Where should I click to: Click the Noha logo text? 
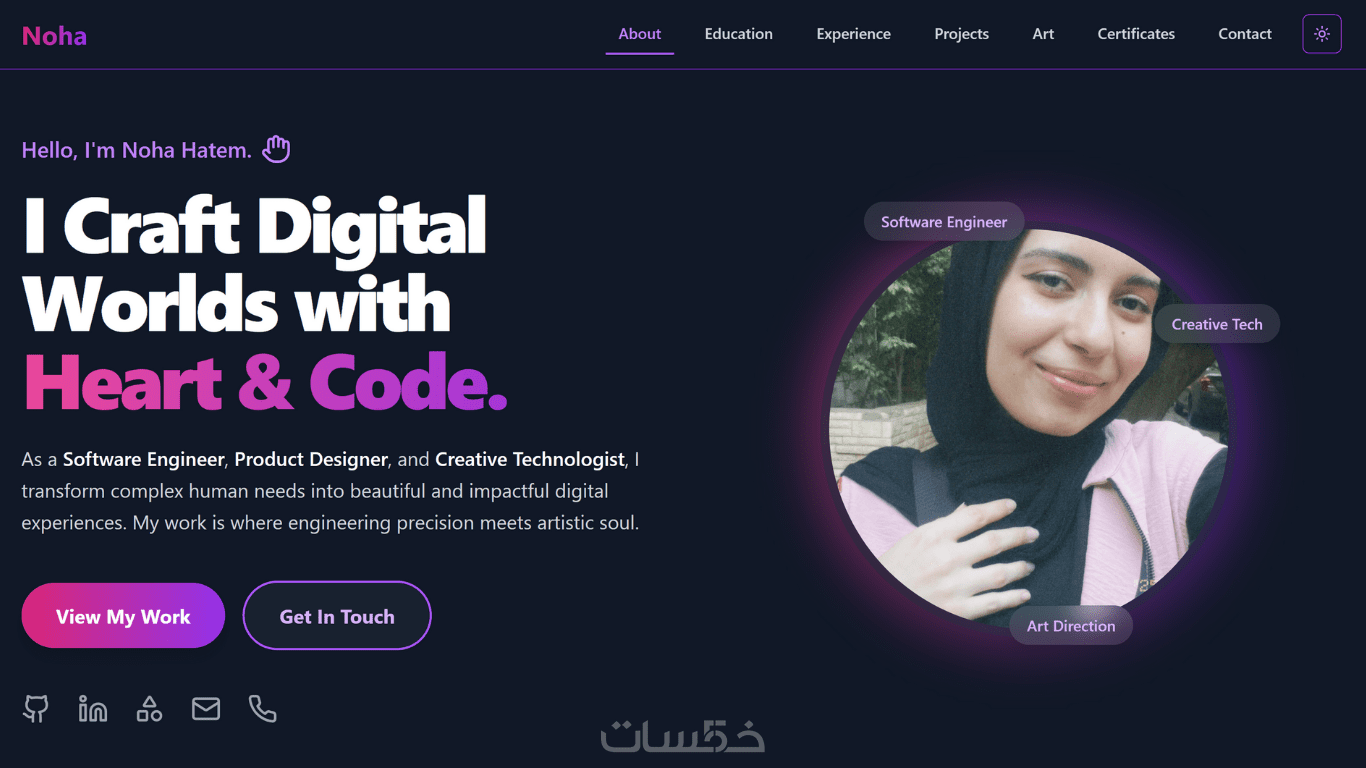pyautogui.click(x=54, y=36)
